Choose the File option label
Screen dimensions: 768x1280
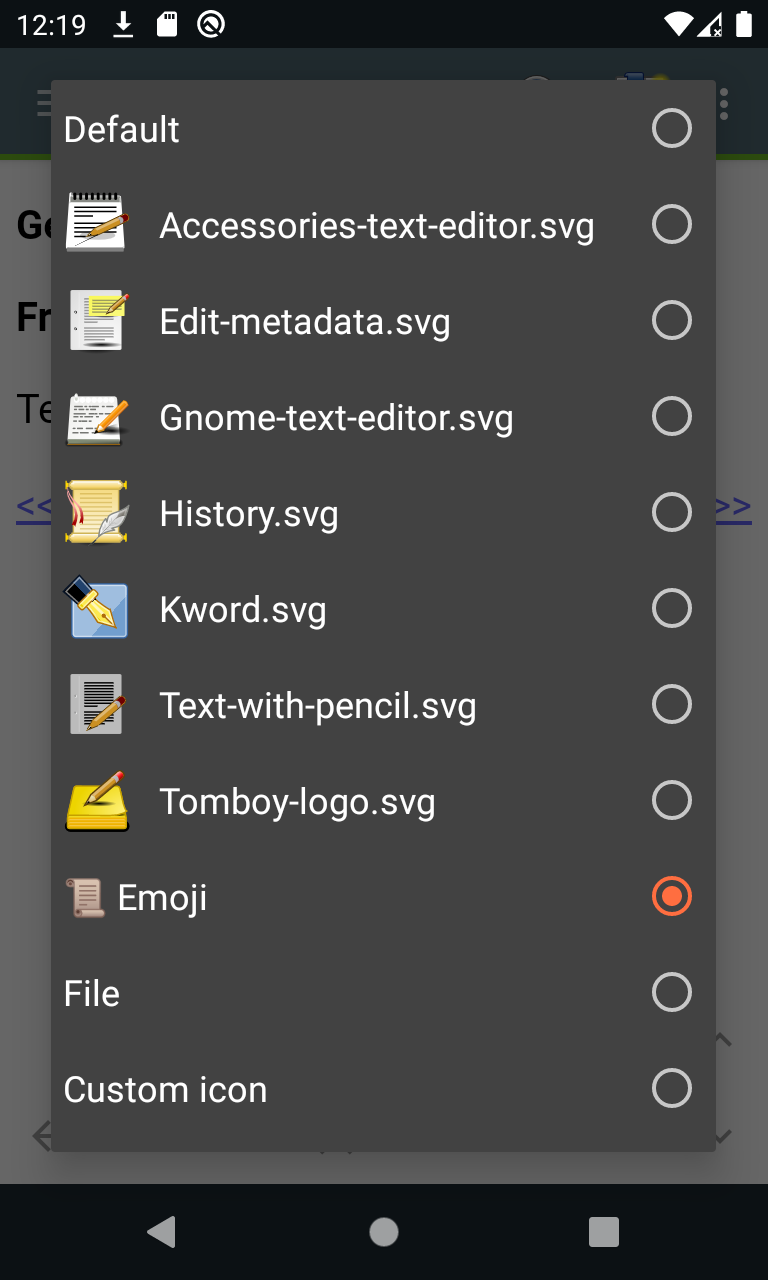(x=92, y=993)
